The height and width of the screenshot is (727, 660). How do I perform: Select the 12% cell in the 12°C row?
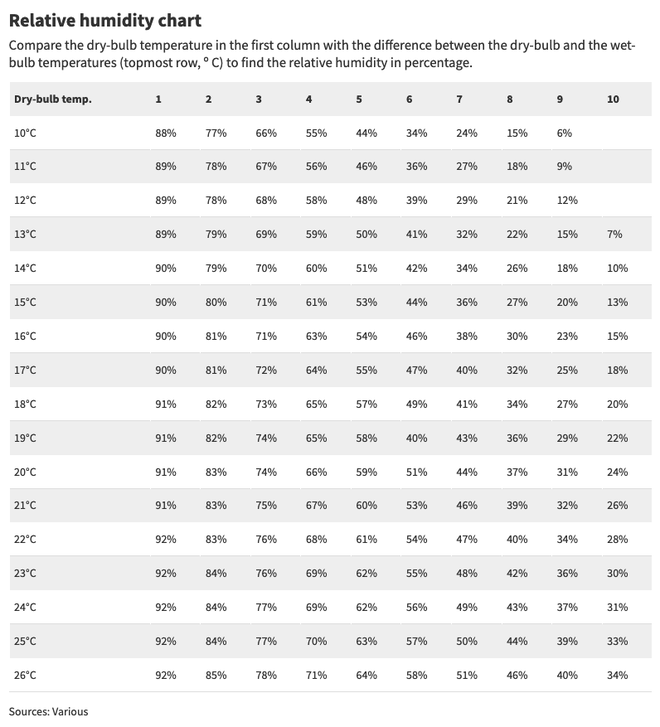click(567, 200)
